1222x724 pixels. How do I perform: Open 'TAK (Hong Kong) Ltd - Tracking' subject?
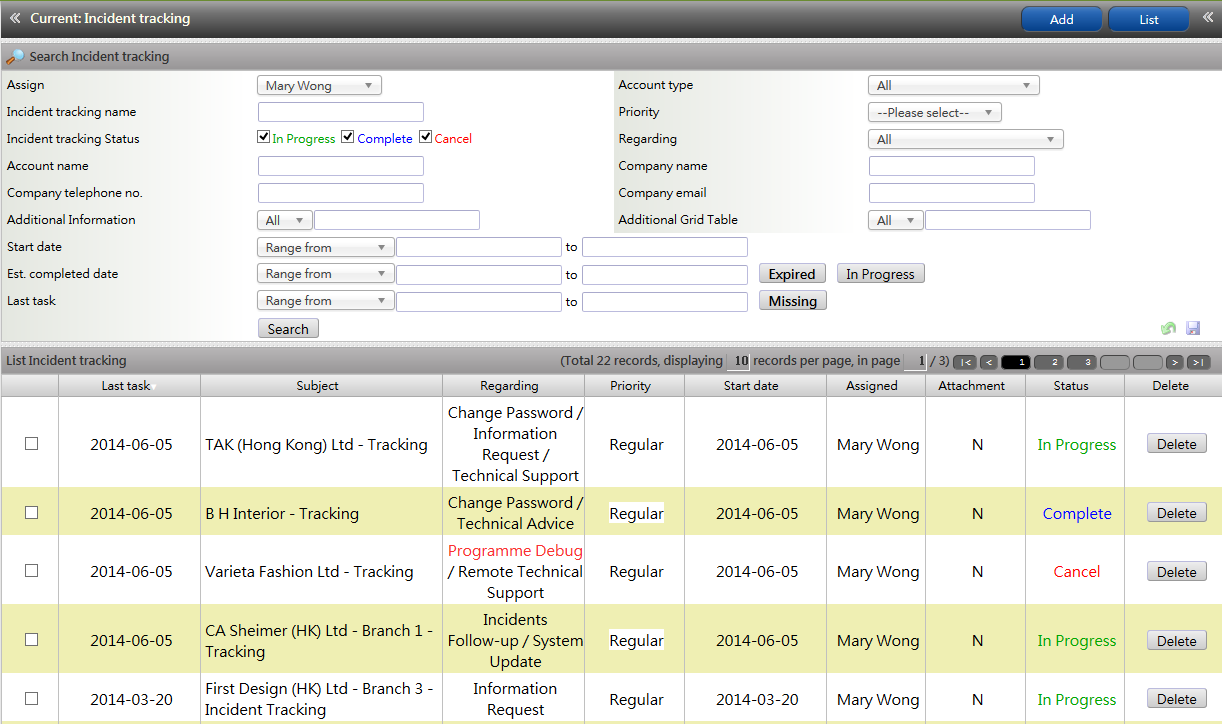click(x=316, y=445)
